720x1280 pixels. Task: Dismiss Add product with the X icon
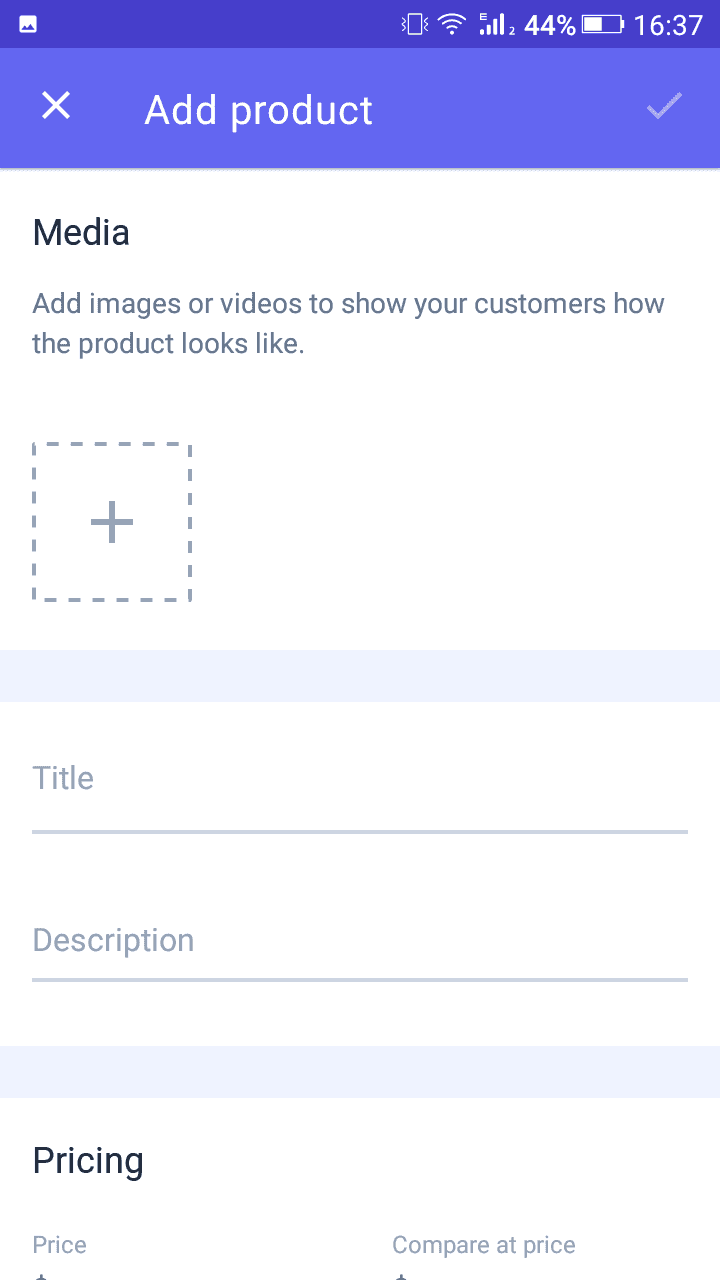coord(55,105)
